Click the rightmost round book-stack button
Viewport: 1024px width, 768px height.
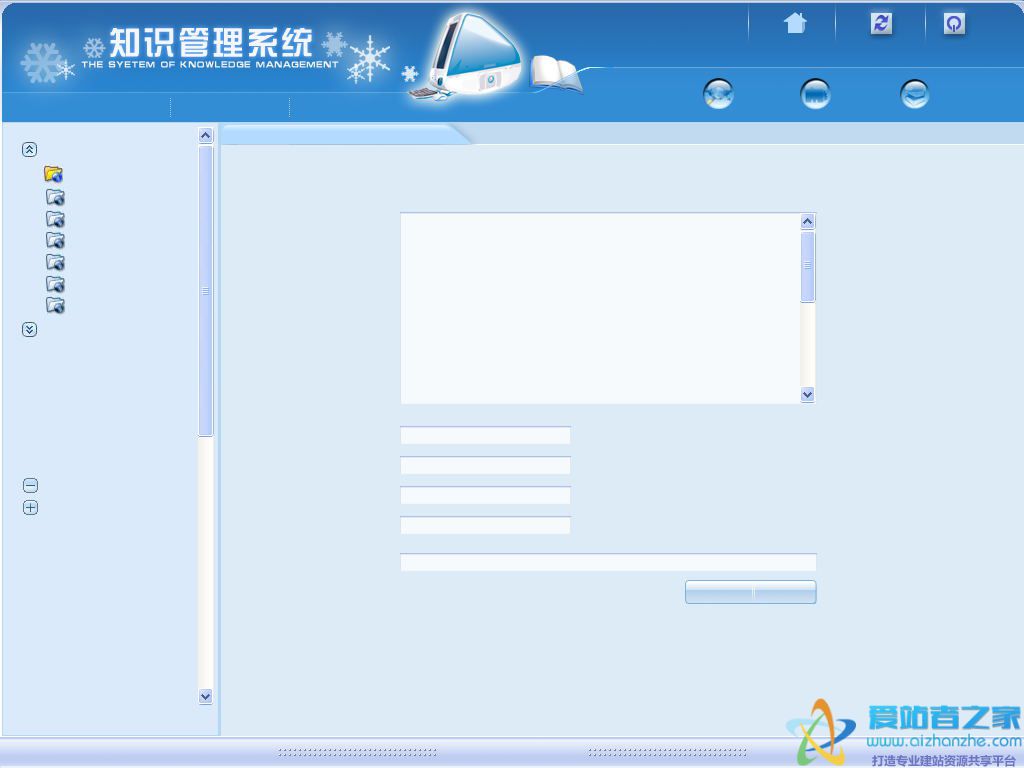(x=914, y=94)
